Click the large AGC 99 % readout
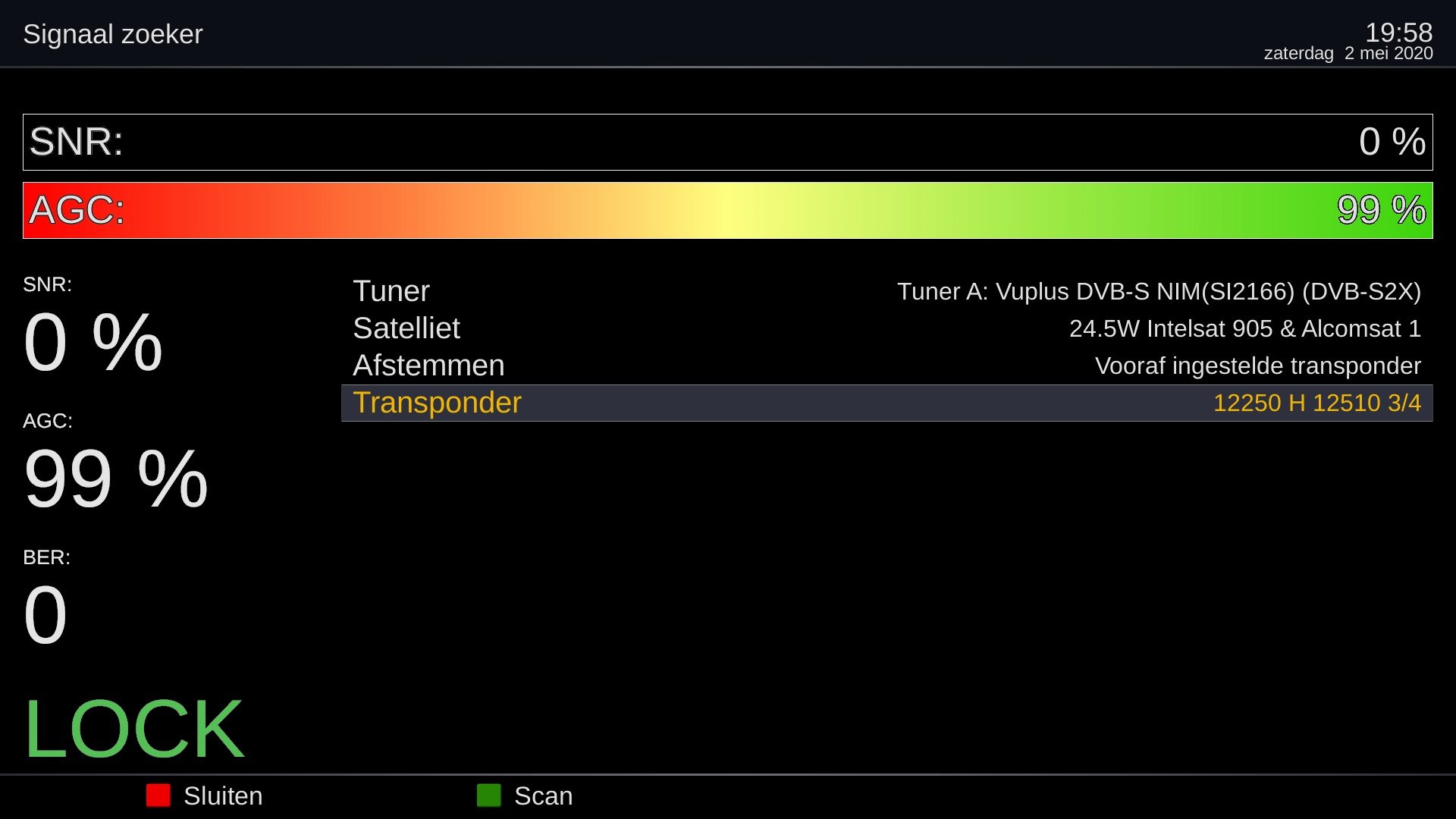 [x=115, y=479]
